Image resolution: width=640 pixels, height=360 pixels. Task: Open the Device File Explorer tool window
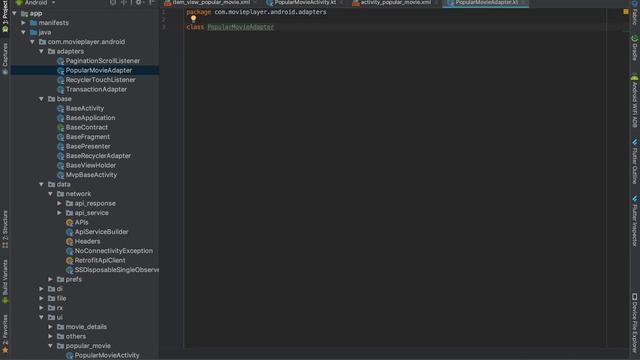635,323
